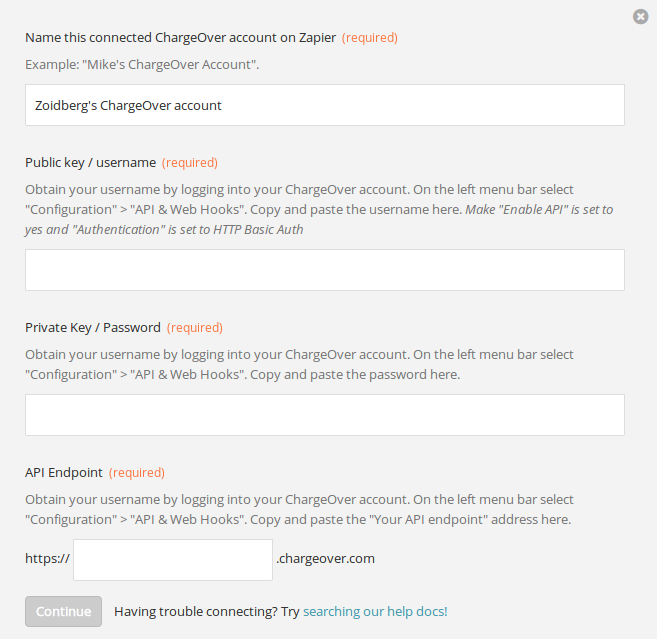
Task: Click the 'API Endpoint' label
Action: [64, 473]
